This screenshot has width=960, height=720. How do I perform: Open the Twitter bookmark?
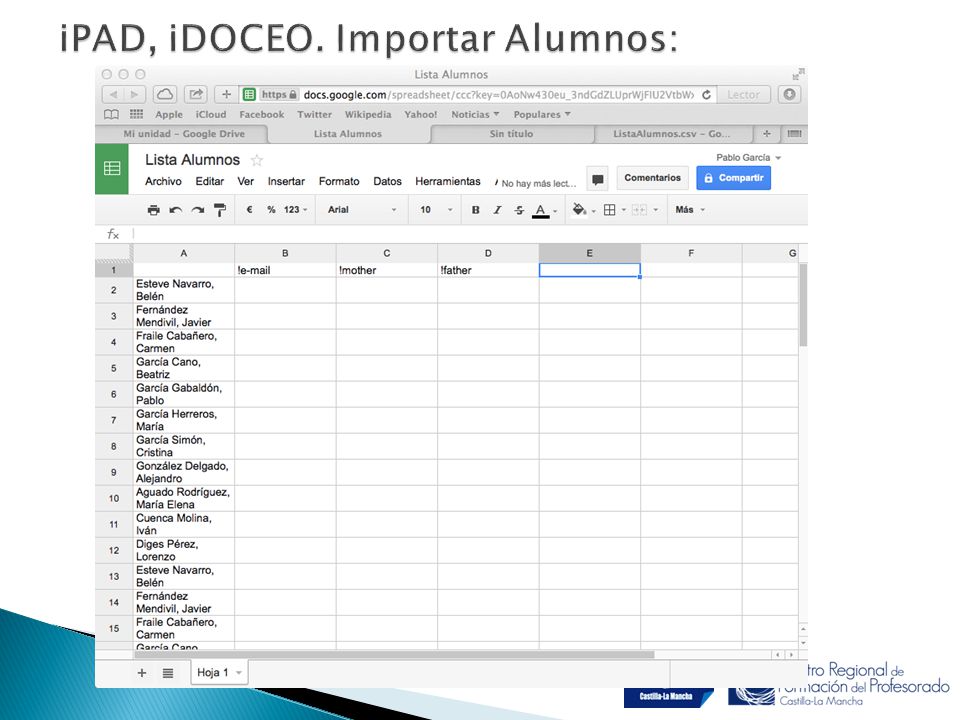pyautogui.click(x=315, y=114)
